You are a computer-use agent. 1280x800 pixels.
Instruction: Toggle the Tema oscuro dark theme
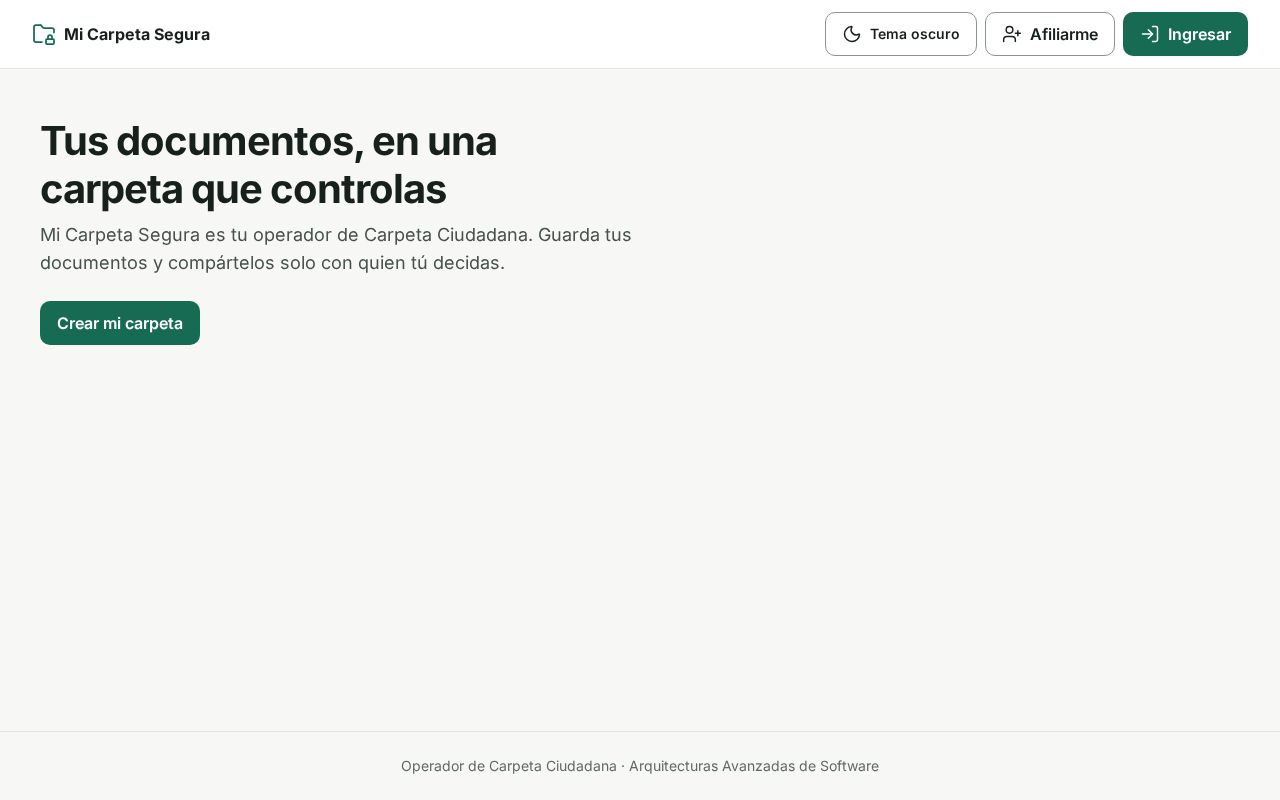[901, 34]
